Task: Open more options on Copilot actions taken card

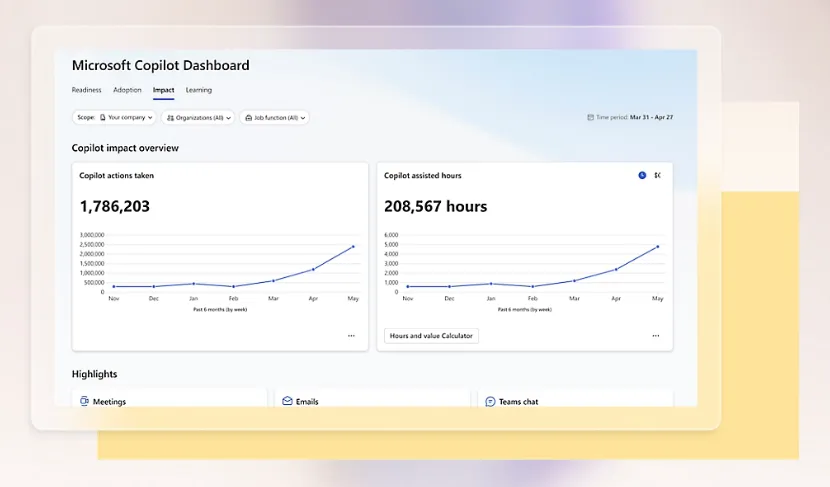Action: (x=351, y=336)
